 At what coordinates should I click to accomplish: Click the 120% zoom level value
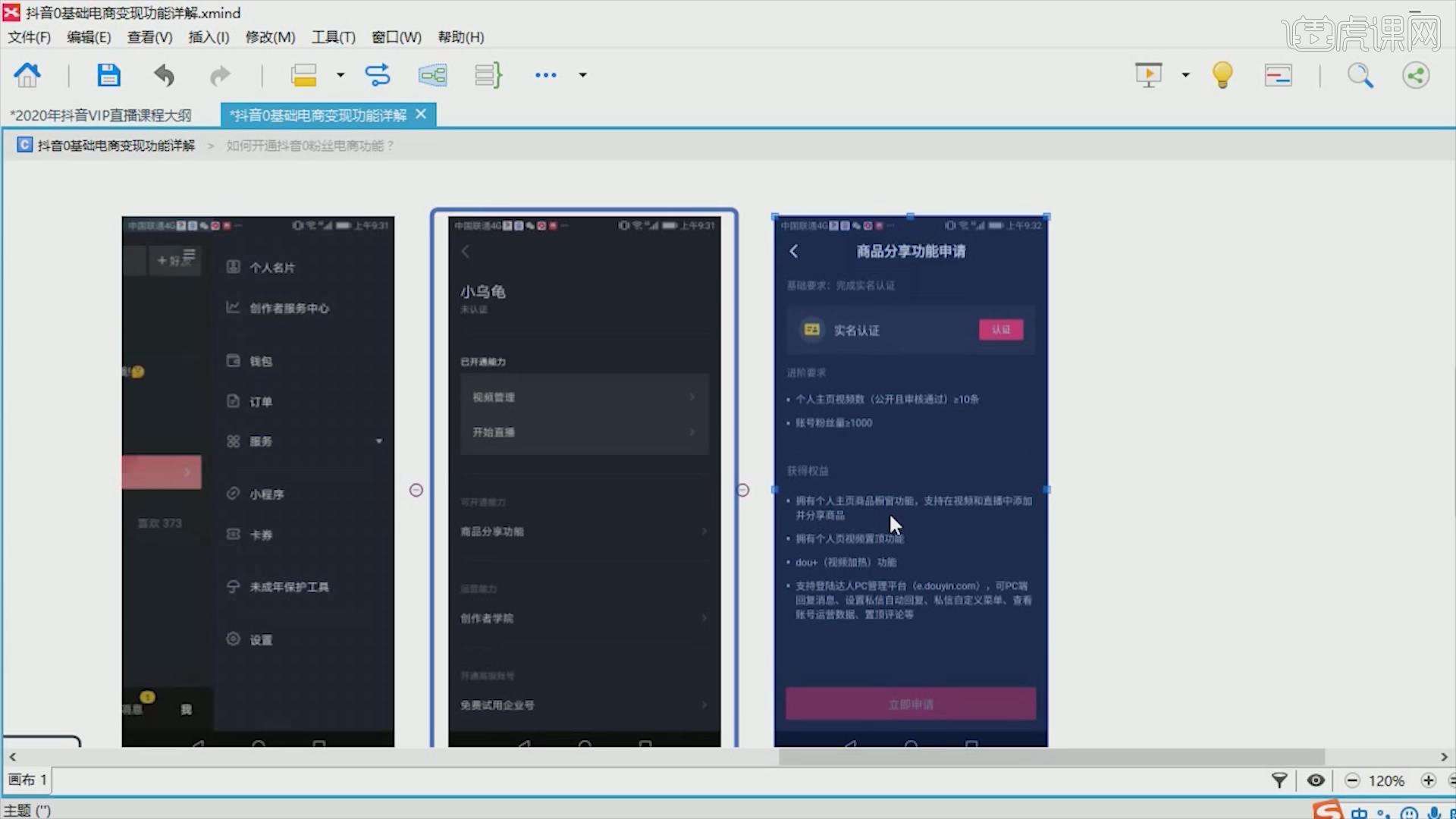pos(1387,780)
